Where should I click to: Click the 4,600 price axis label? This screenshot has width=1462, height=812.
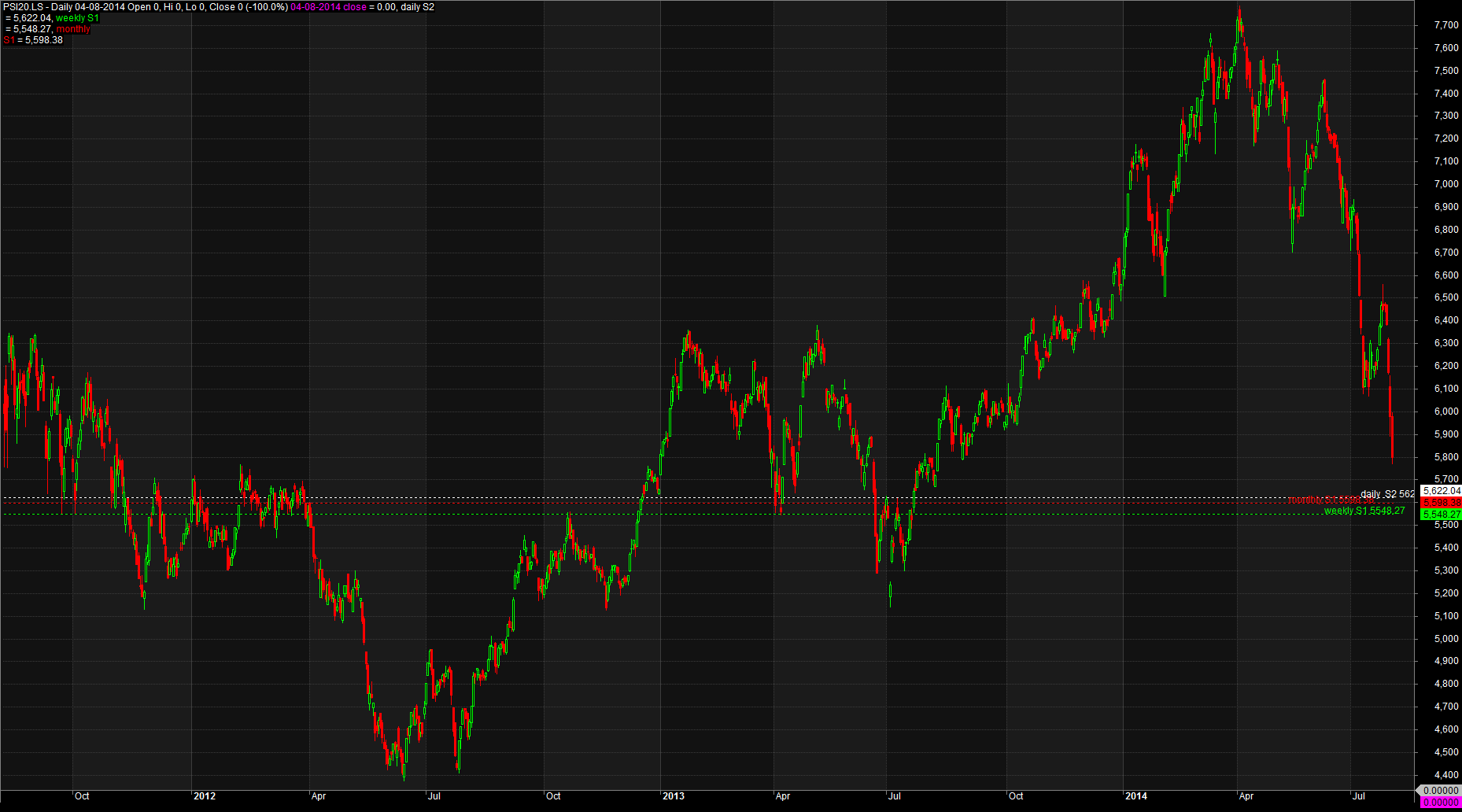tap(1446, 729)
